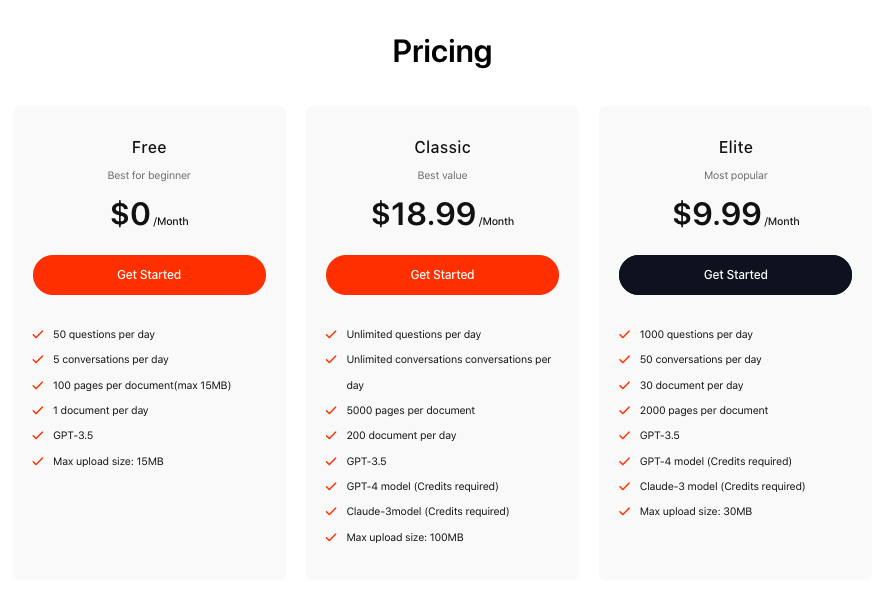Click the checkmark next to "5000 pages per document"
The width and height of the screenshot is (885, 602).
pos(331,410)
